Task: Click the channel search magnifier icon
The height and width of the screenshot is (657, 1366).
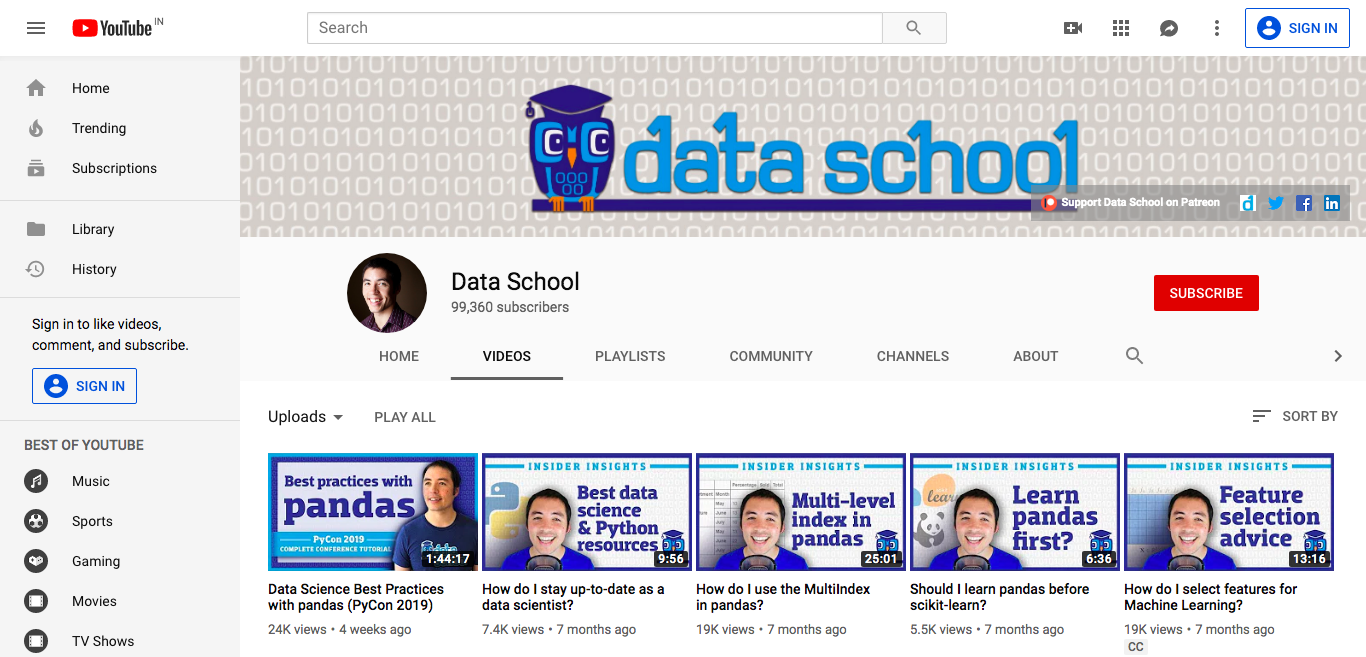Action: pyautogui.click(x=1134, y=355)
